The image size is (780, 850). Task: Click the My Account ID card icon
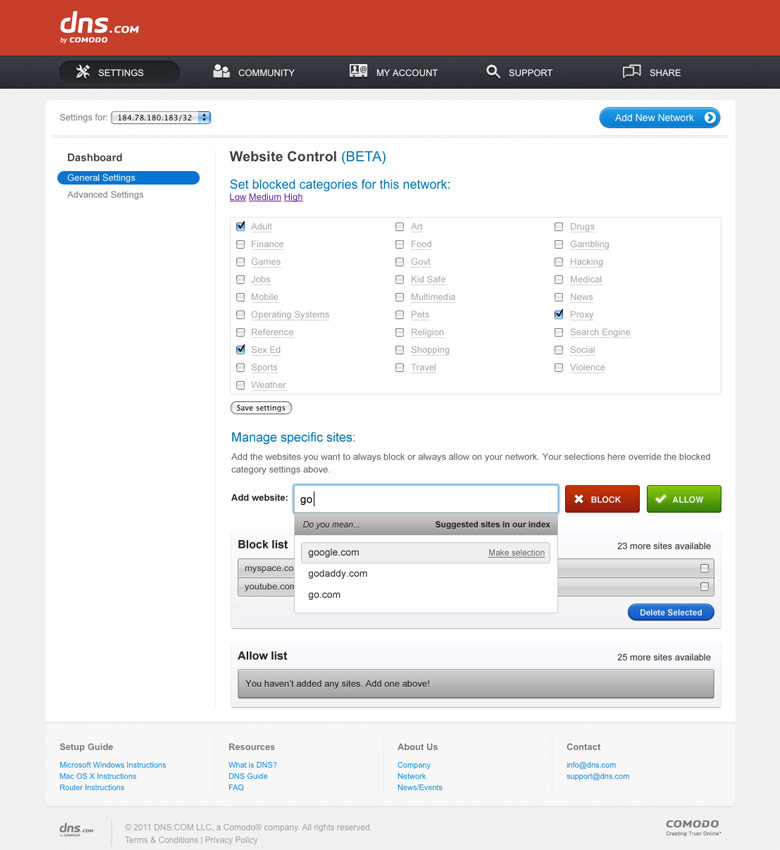point(358,72)
